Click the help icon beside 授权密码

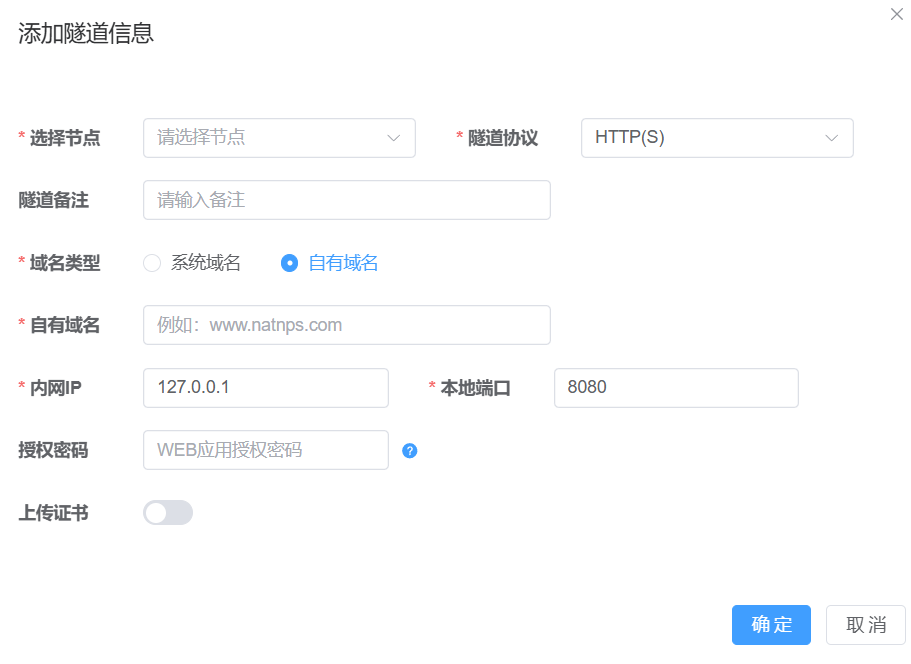[x=409, y=451]
